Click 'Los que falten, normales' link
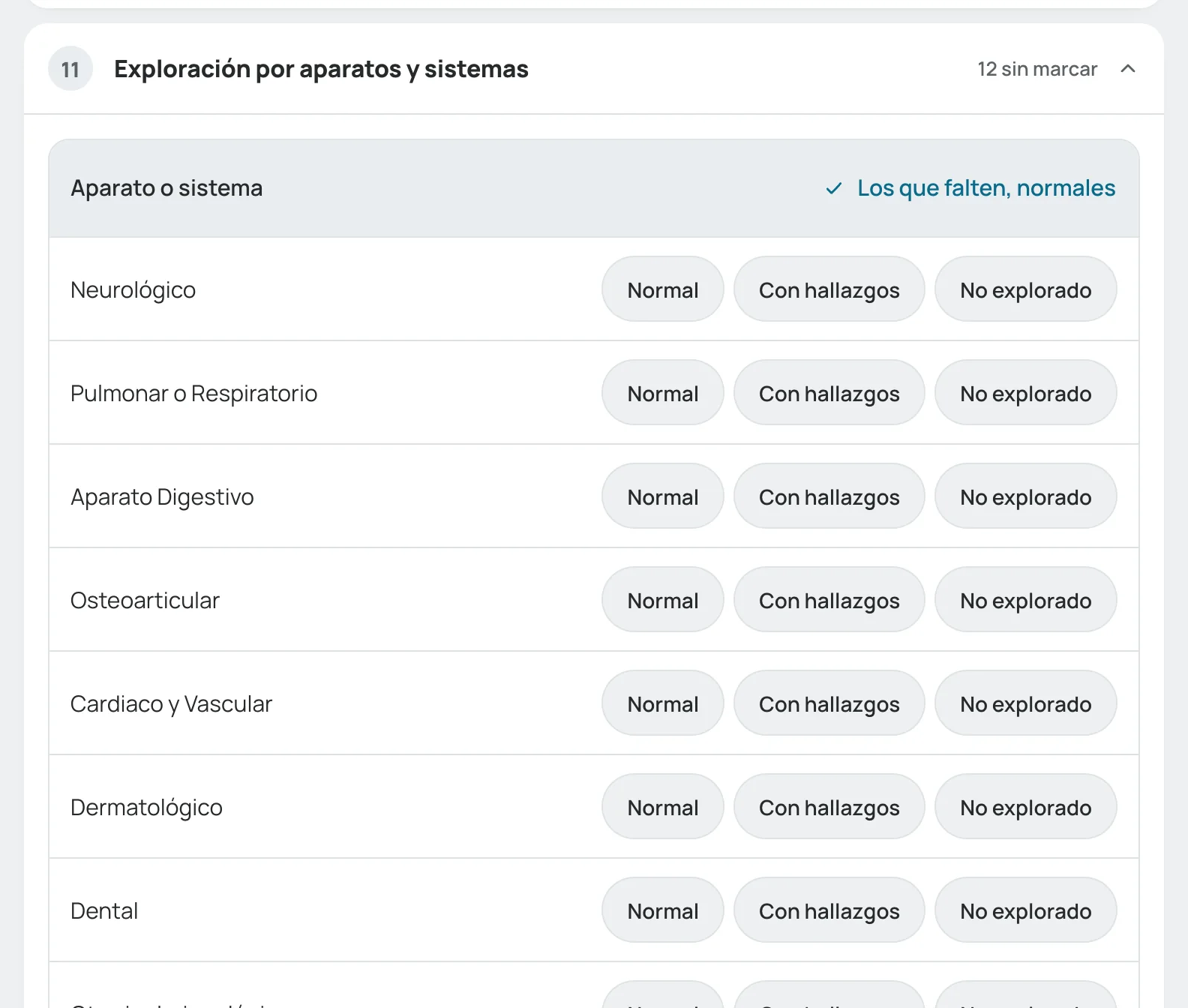This screenshot has width=1188, height=1008. click(986, 188)
